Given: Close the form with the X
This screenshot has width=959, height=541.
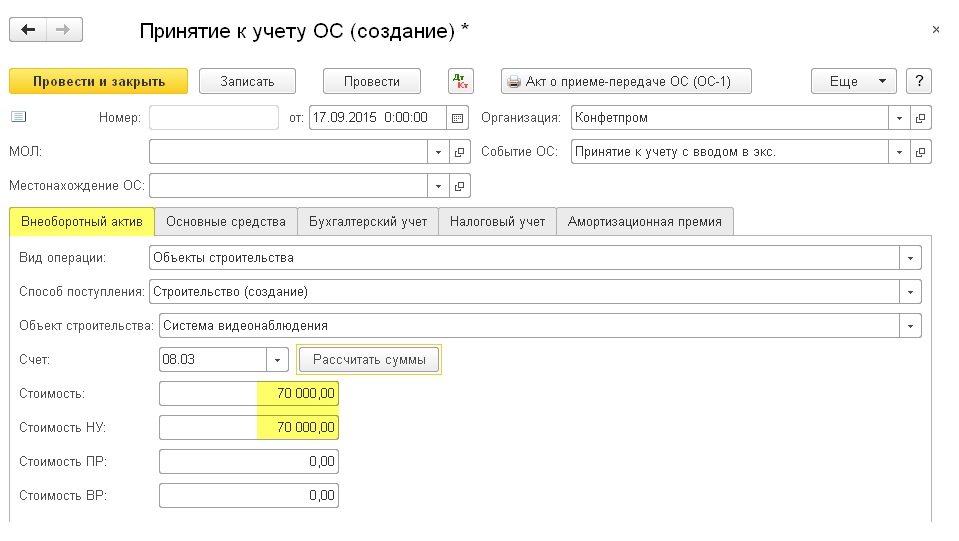Looking at the screenshot, I should pos(936,29).
